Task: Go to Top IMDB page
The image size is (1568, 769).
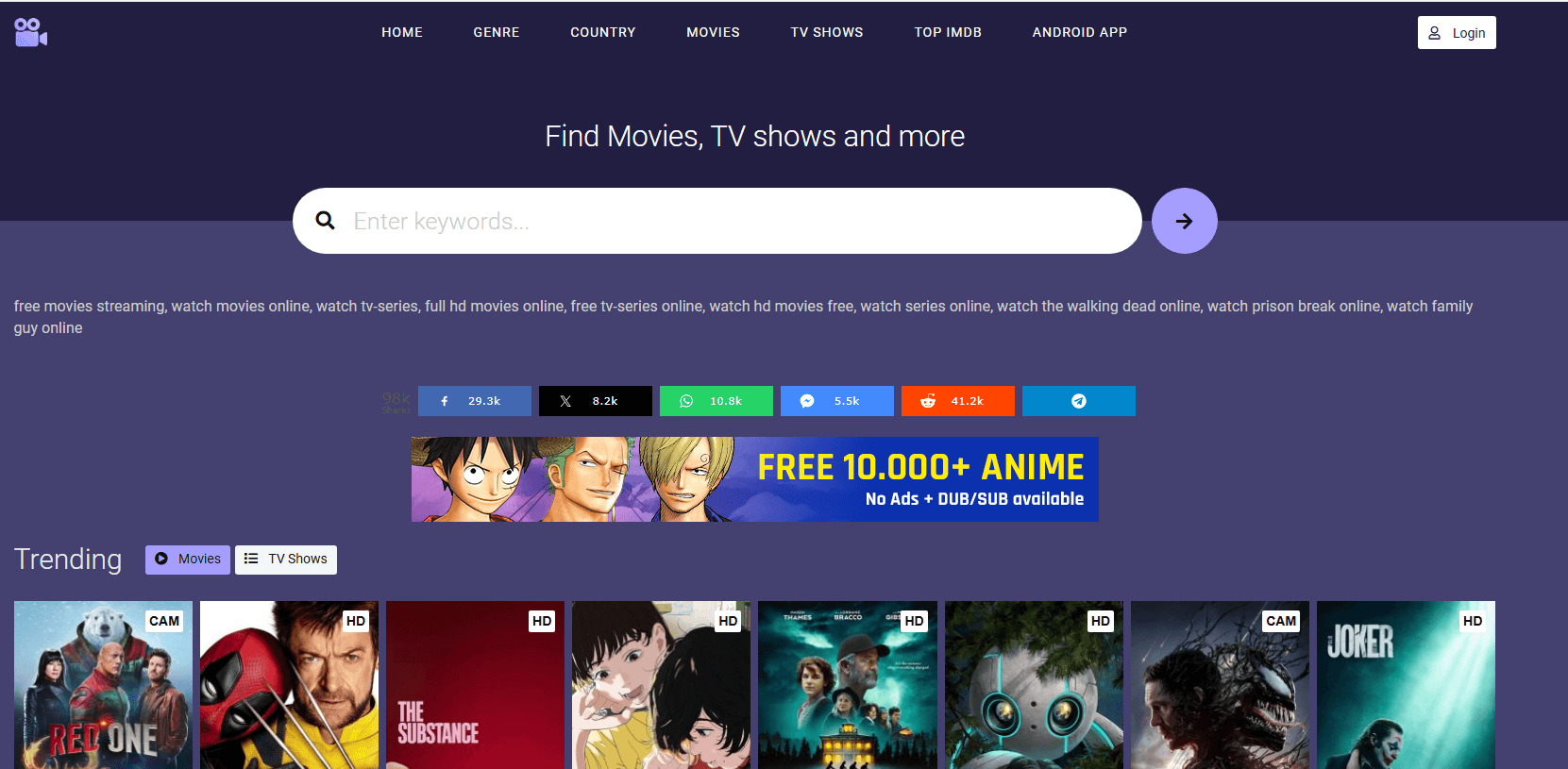Action: click(x=947, y=32)
